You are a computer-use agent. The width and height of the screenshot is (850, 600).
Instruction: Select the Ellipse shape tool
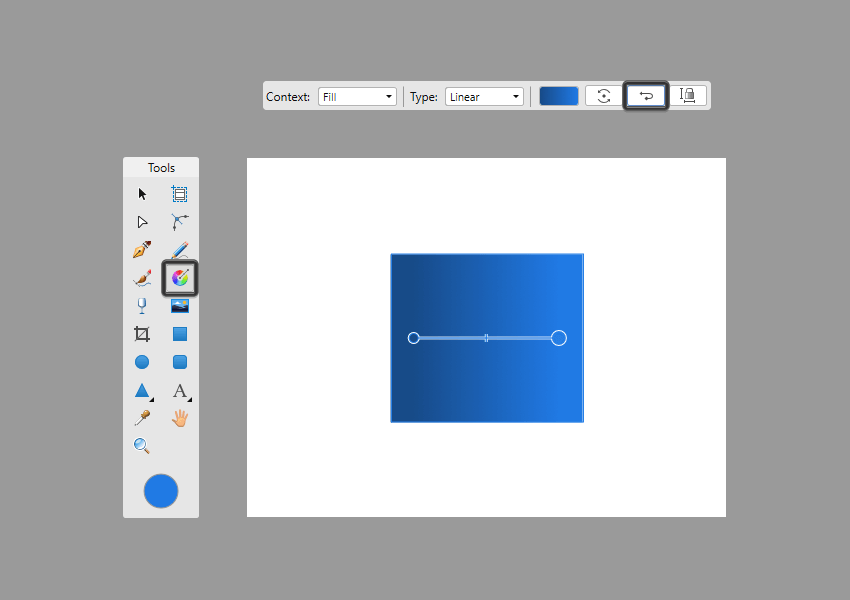click(x=142, y=362)
